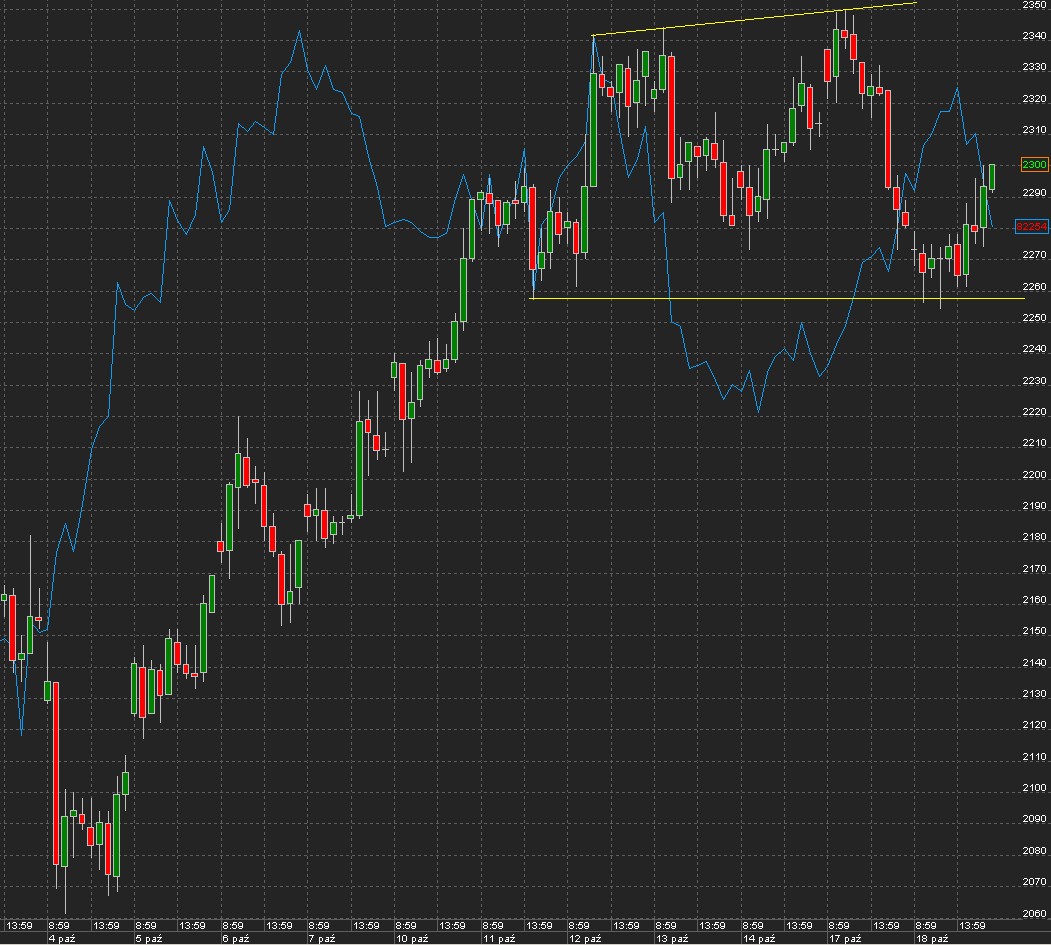Click the 2100 price axis label
The height and width of the screenshot is (945, 1051).
point(1034,788)
